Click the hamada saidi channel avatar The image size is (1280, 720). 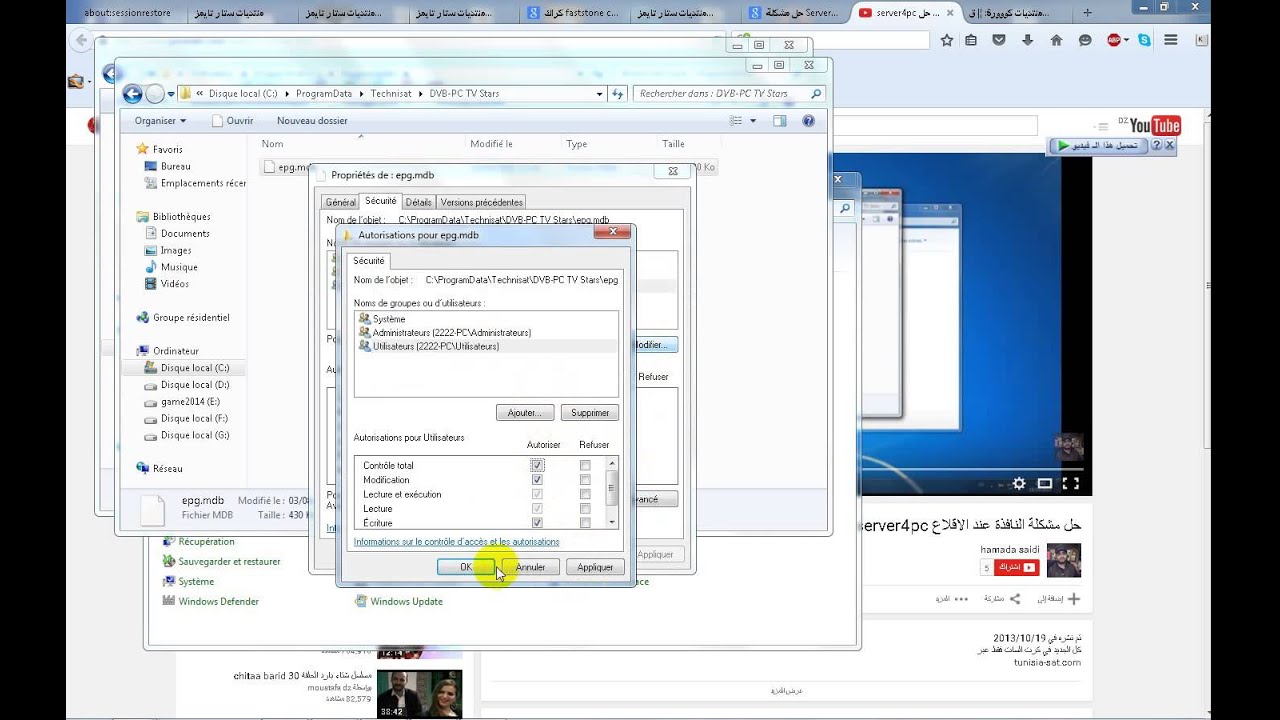[1063, 560]
